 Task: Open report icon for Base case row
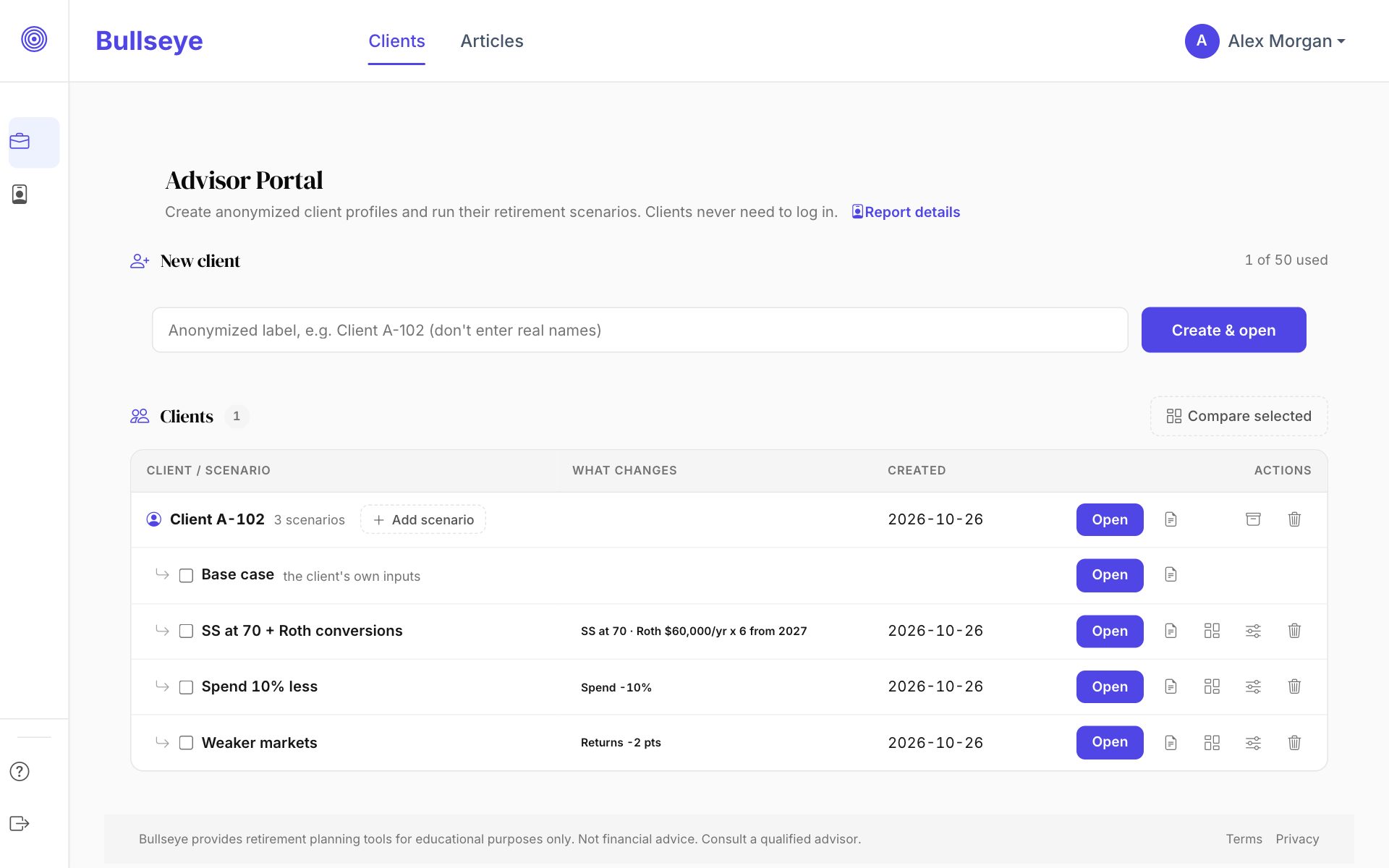point(1171,575)
